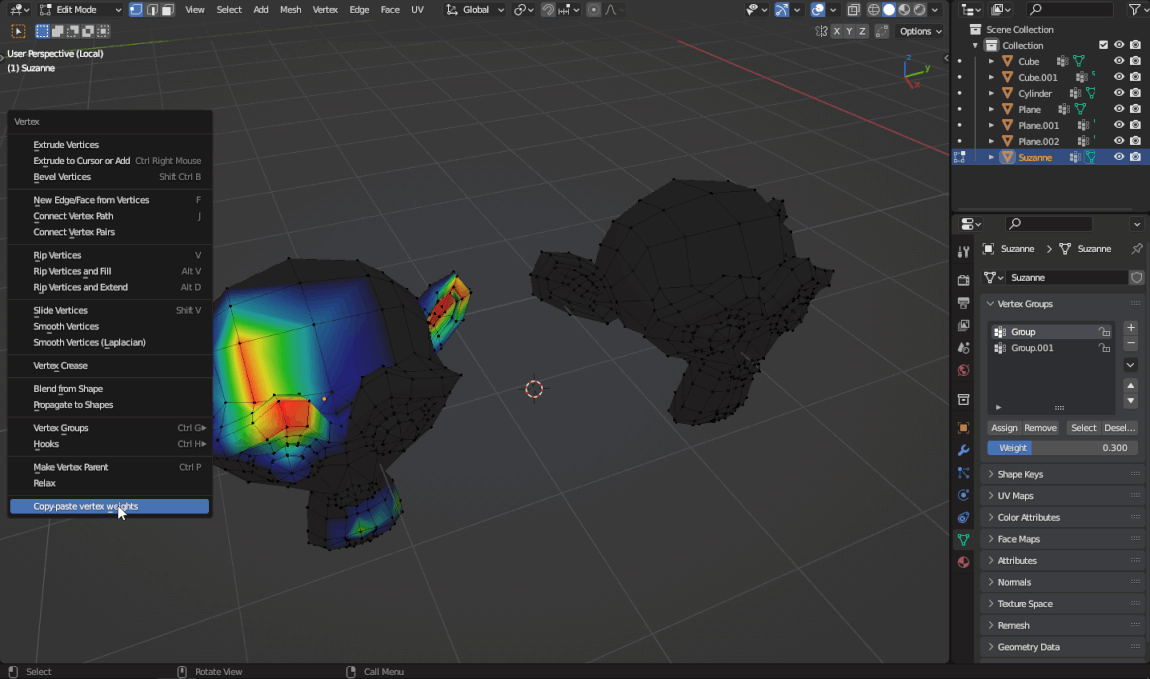
Task: Switch to rendered shading
Action: [x=920, y=10]
